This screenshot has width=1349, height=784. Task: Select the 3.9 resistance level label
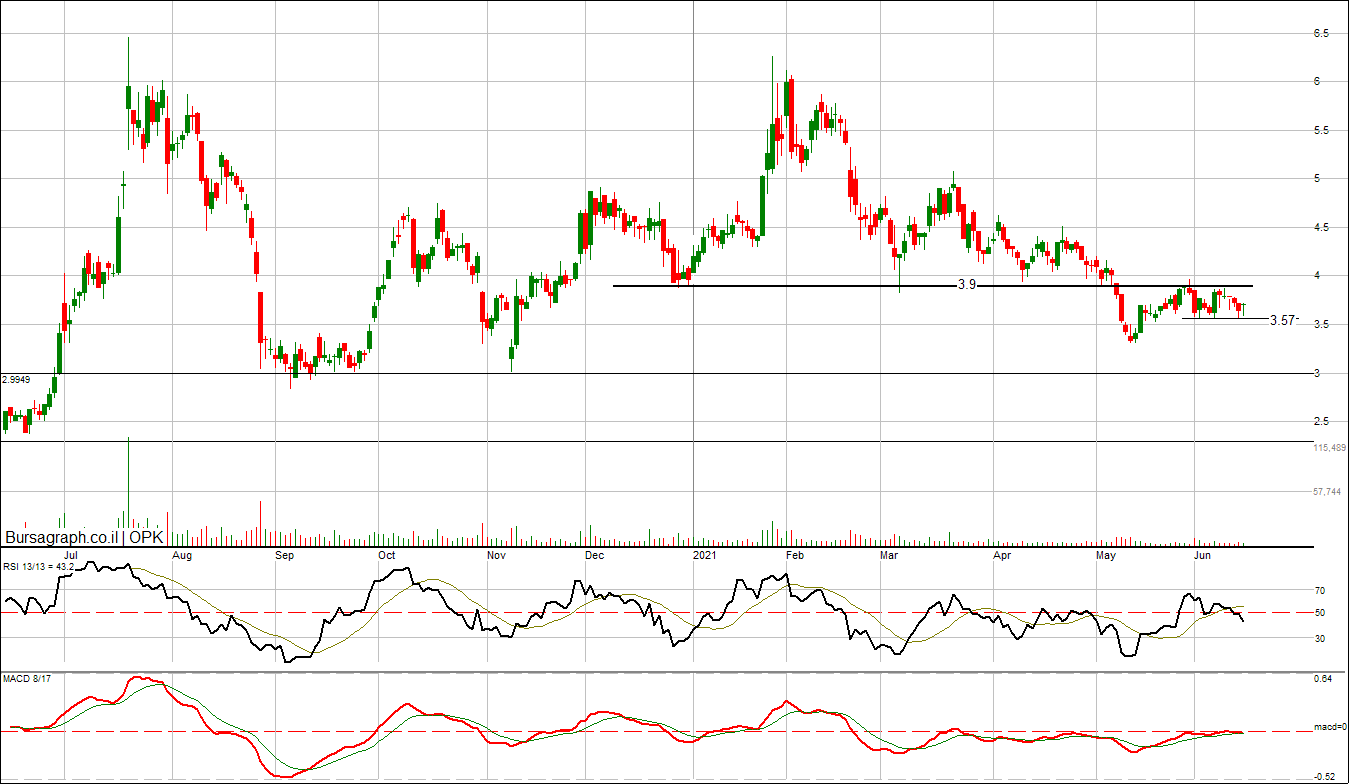(967, 285)
